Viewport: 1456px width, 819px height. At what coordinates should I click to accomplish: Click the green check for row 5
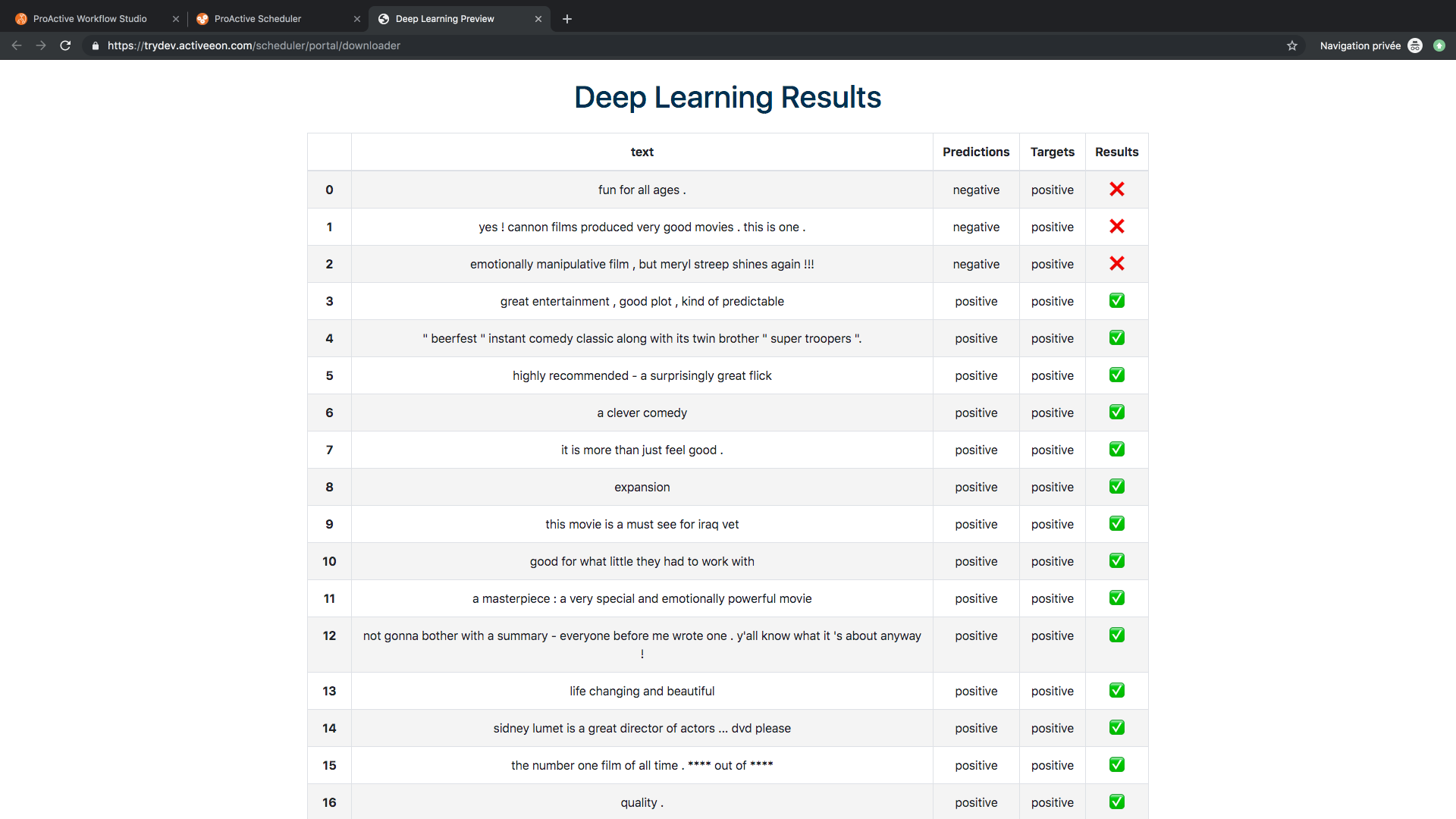(x=1117, y=375)
